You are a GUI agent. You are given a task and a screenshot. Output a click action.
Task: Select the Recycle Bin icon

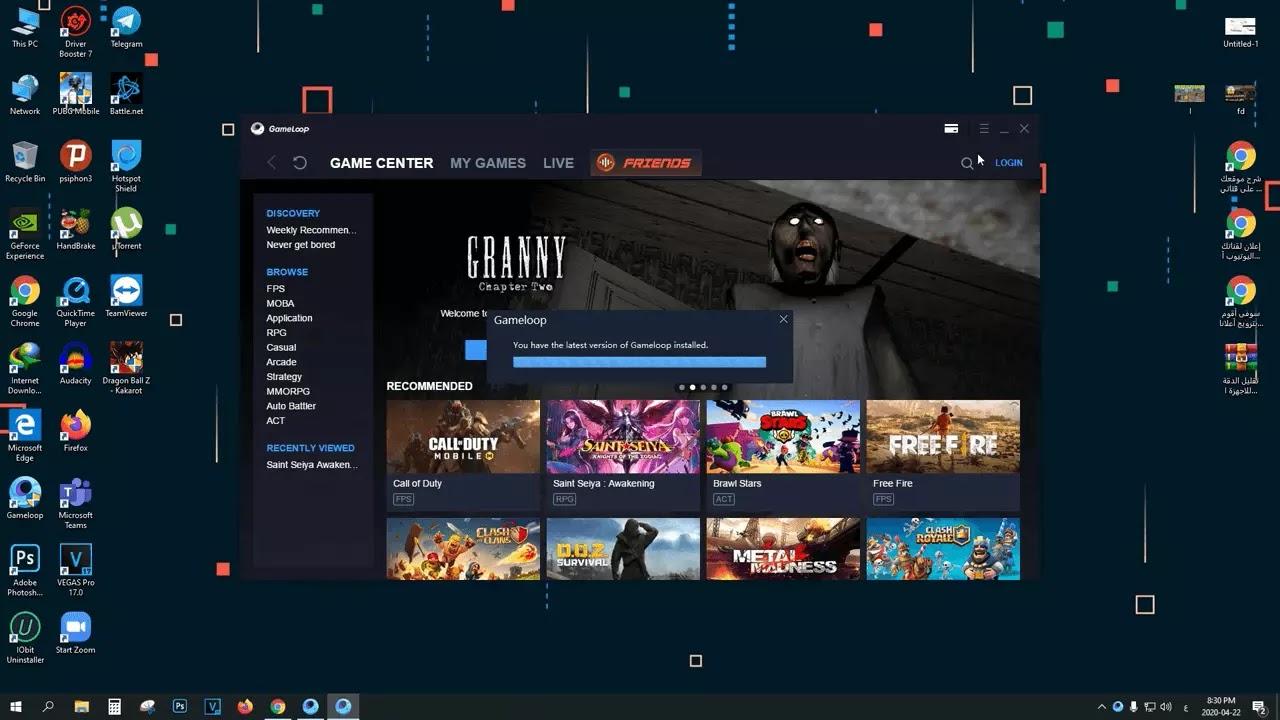pos(25,162)
